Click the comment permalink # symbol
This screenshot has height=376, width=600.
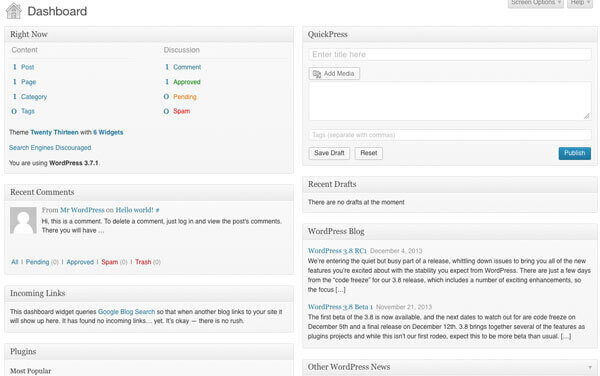pos(157,210)
